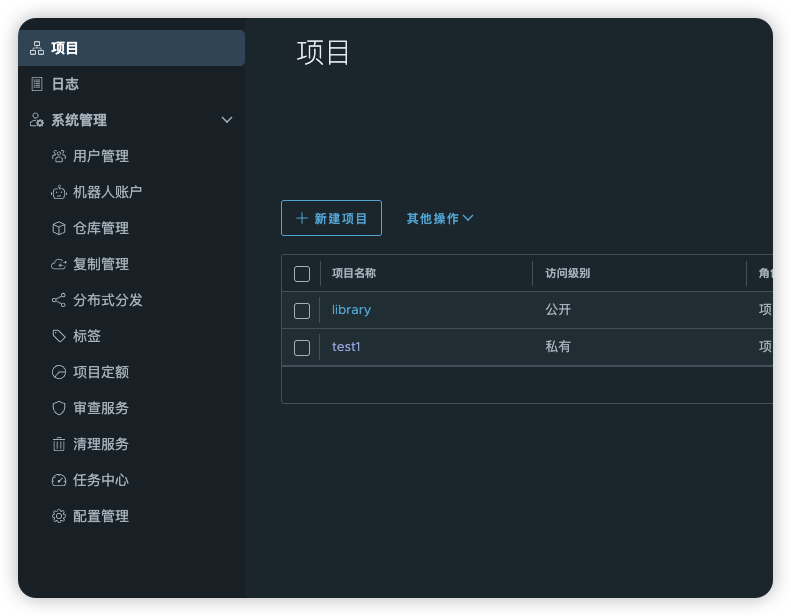The height and width of the screenshot is (616, 791).
Task: Go to 配置管理 in the sidebar
Action: tap(101, 516)
